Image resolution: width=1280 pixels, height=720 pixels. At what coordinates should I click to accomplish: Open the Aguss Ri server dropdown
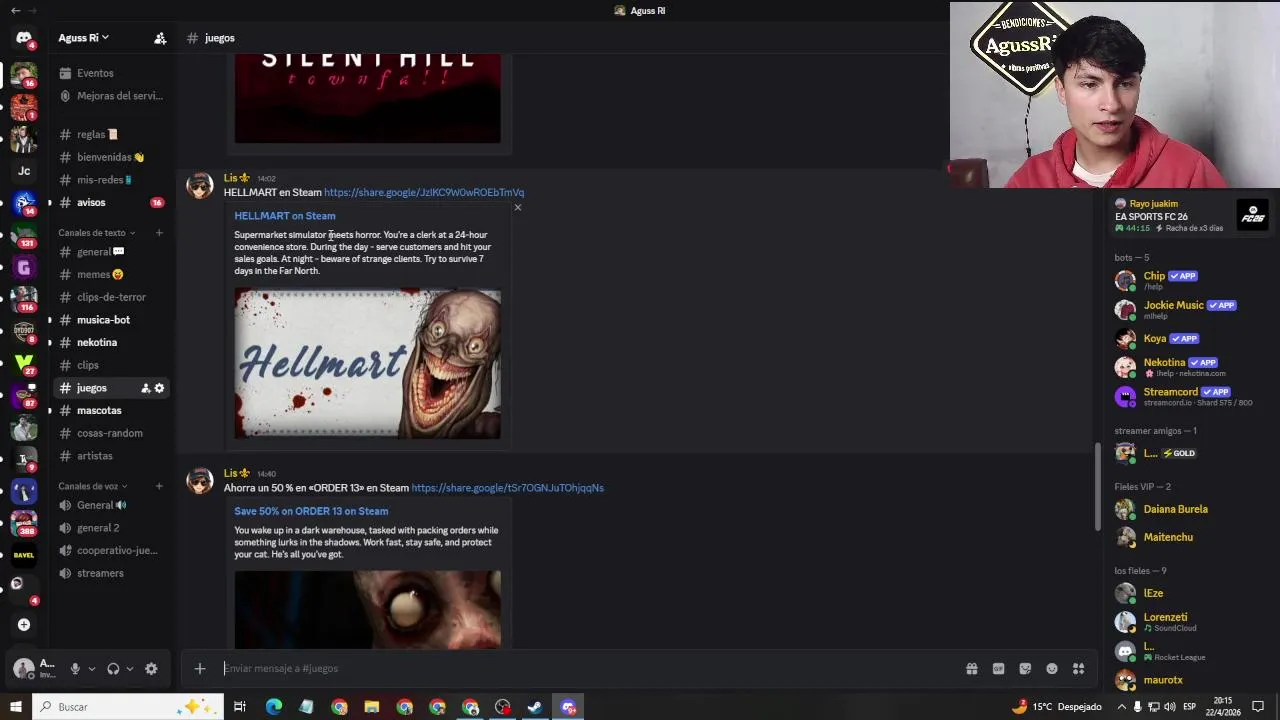84,38
